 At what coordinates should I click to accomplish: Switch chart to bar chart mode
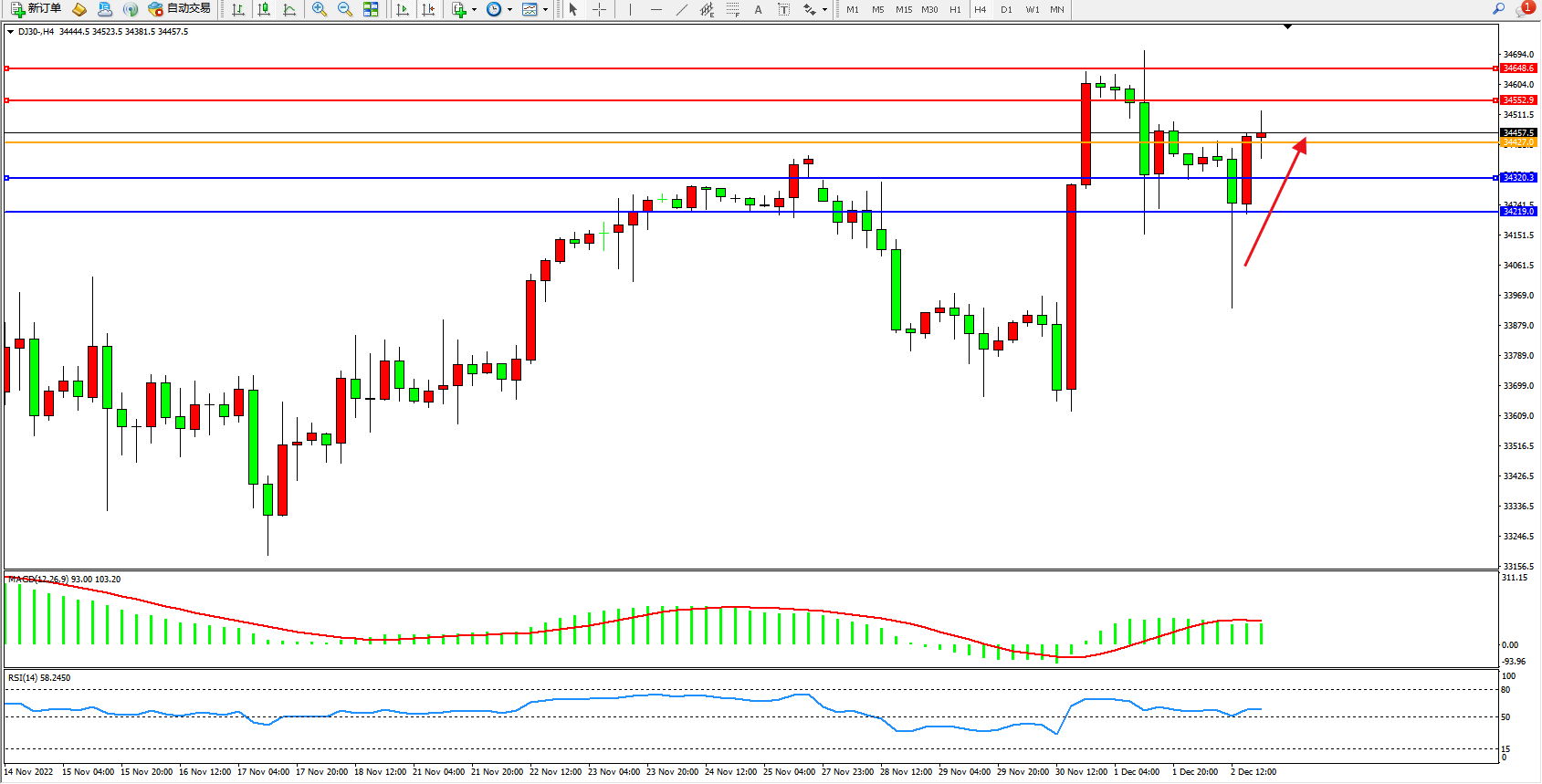(238, 9)
